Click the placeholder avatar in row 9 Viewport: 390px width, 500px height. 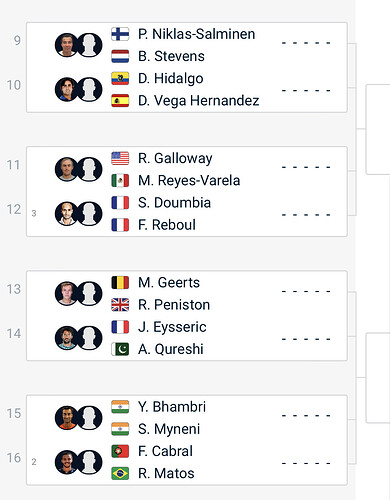click(89, 45)
